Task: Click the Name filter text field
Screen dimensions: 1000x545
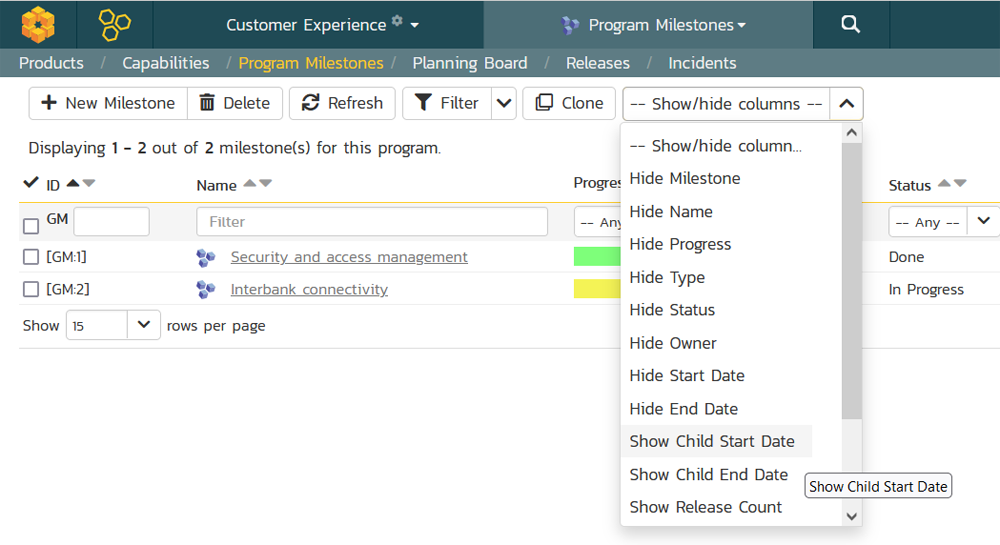Action: [x=372, y=222]
